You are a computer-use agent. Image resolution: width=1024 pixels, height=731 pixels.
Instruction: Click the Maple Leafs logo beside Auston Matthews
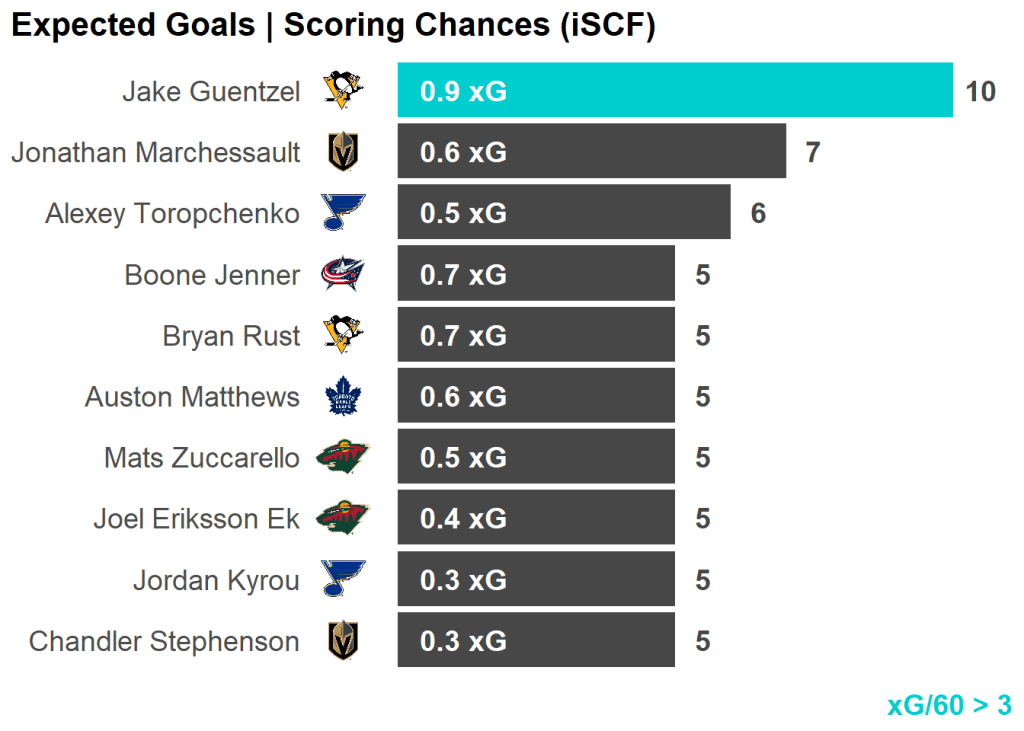[x=343, y=397]
